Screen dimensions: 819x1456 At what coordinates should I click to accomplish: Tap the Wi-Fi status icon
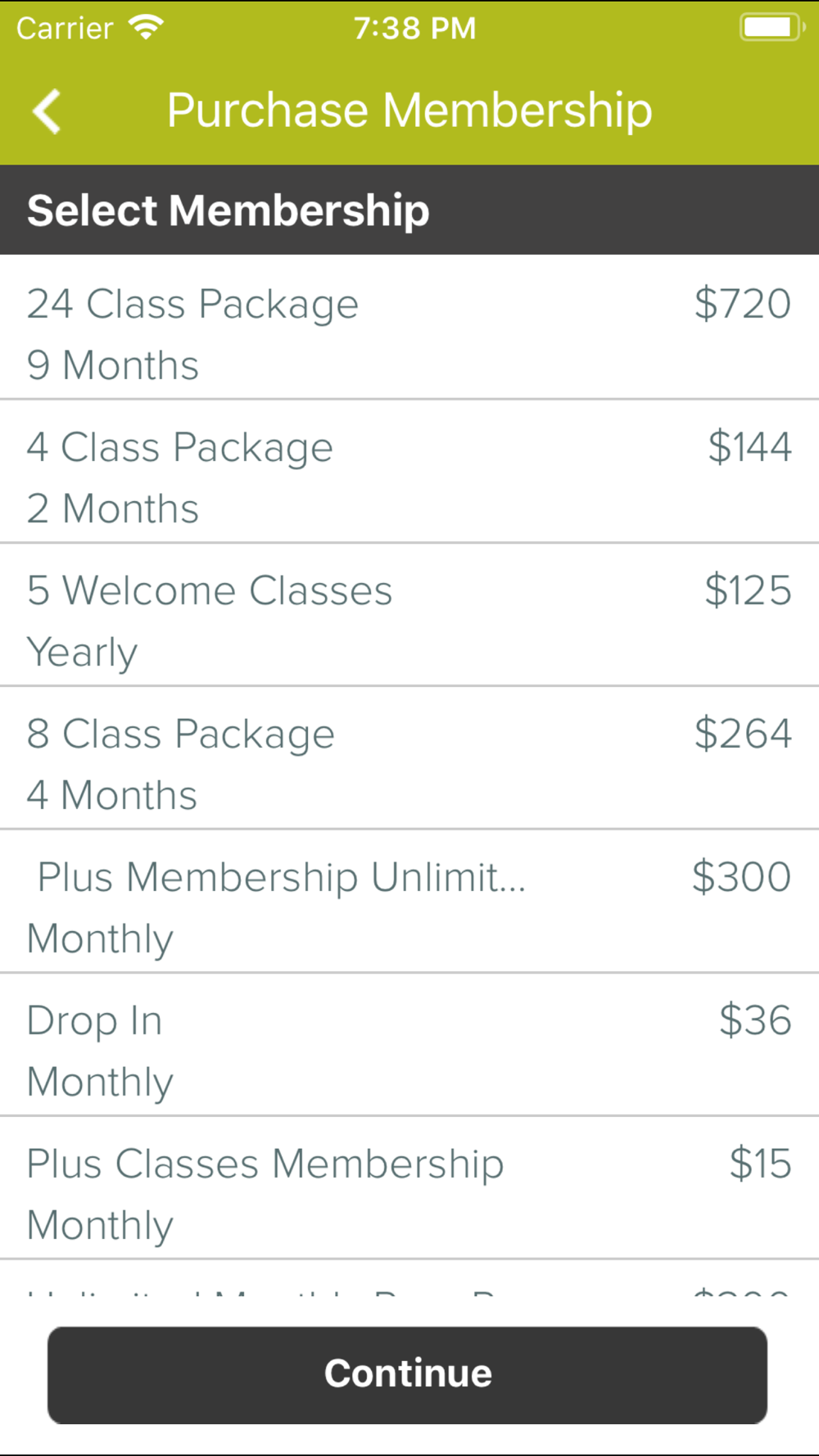click(x=146, y=28)
